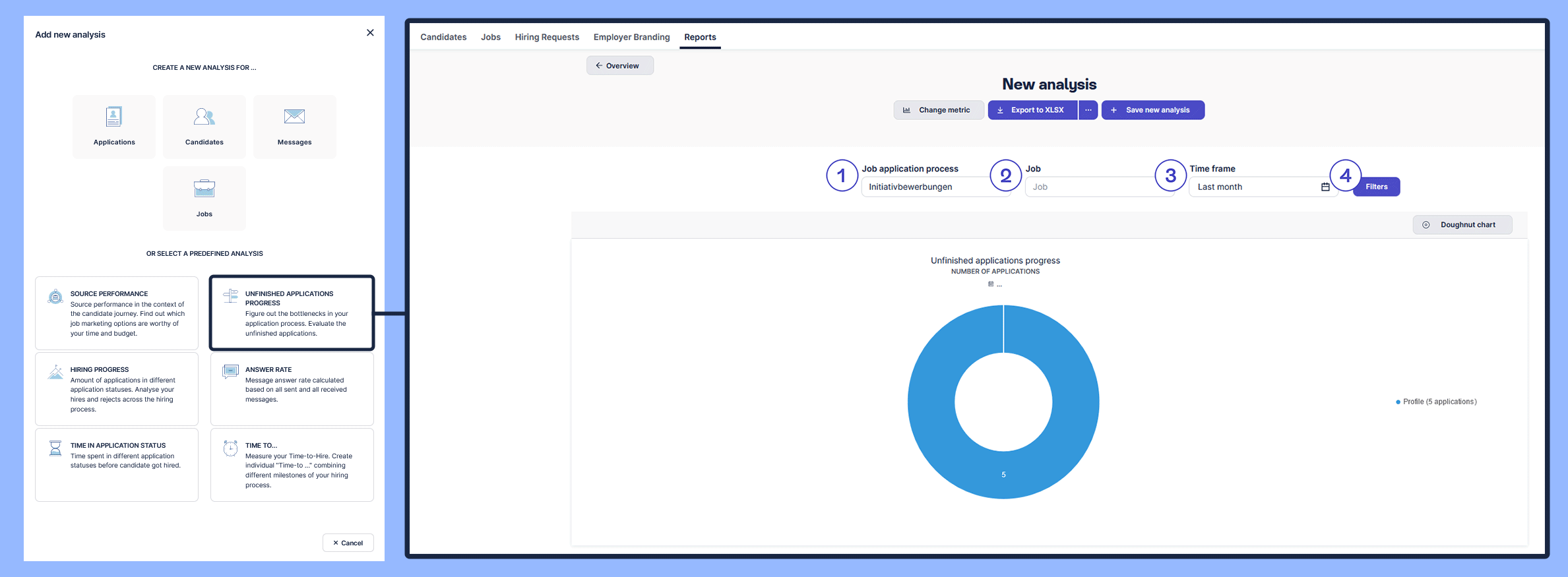Open more export options ellipsis button
The height and width of the screenshot is (577, 1568).
(1088, 110)
